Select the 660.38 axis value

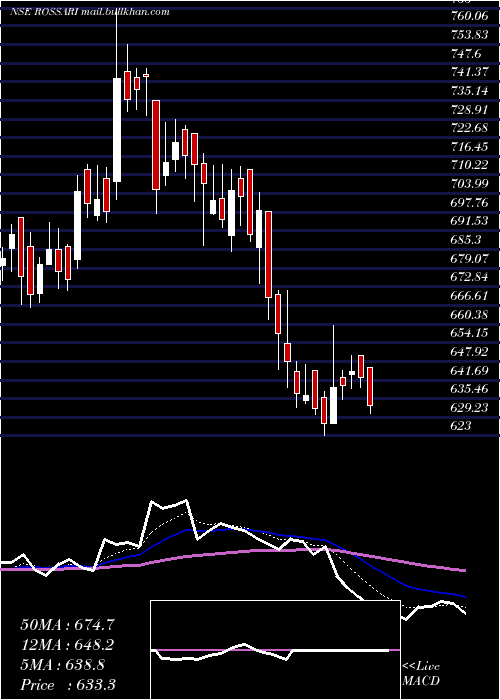(x=469, y=314)
